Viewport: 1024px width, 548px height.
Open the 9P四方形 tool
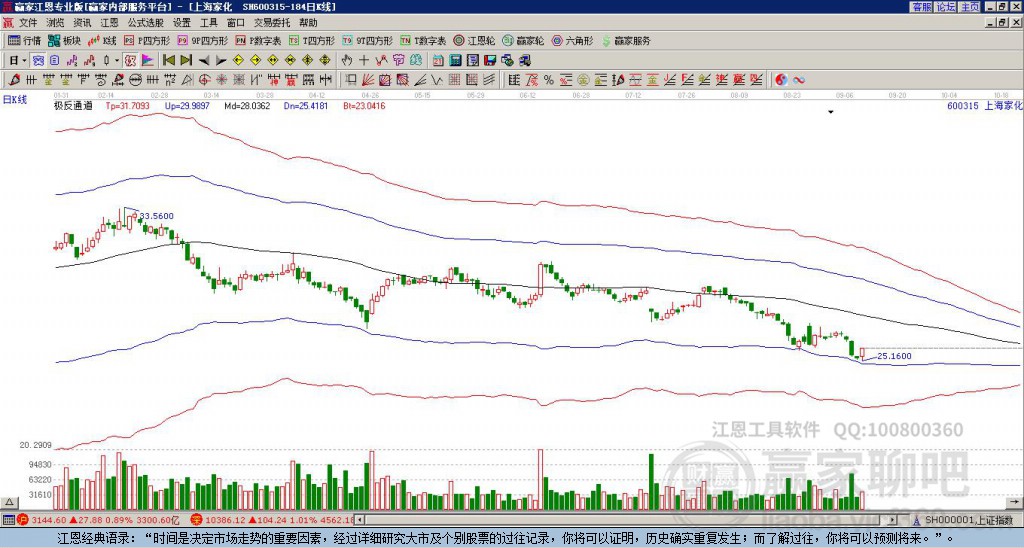tap(202, 40)
